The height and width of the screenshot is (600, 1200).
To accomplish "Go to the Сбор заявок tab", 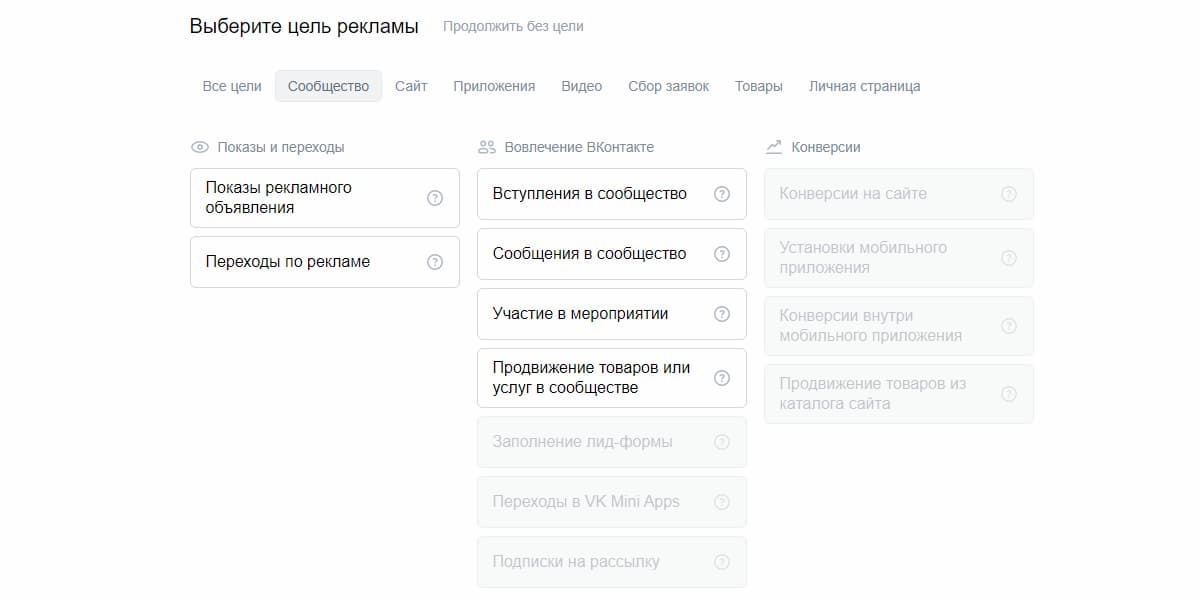I will tap(668, 86).
